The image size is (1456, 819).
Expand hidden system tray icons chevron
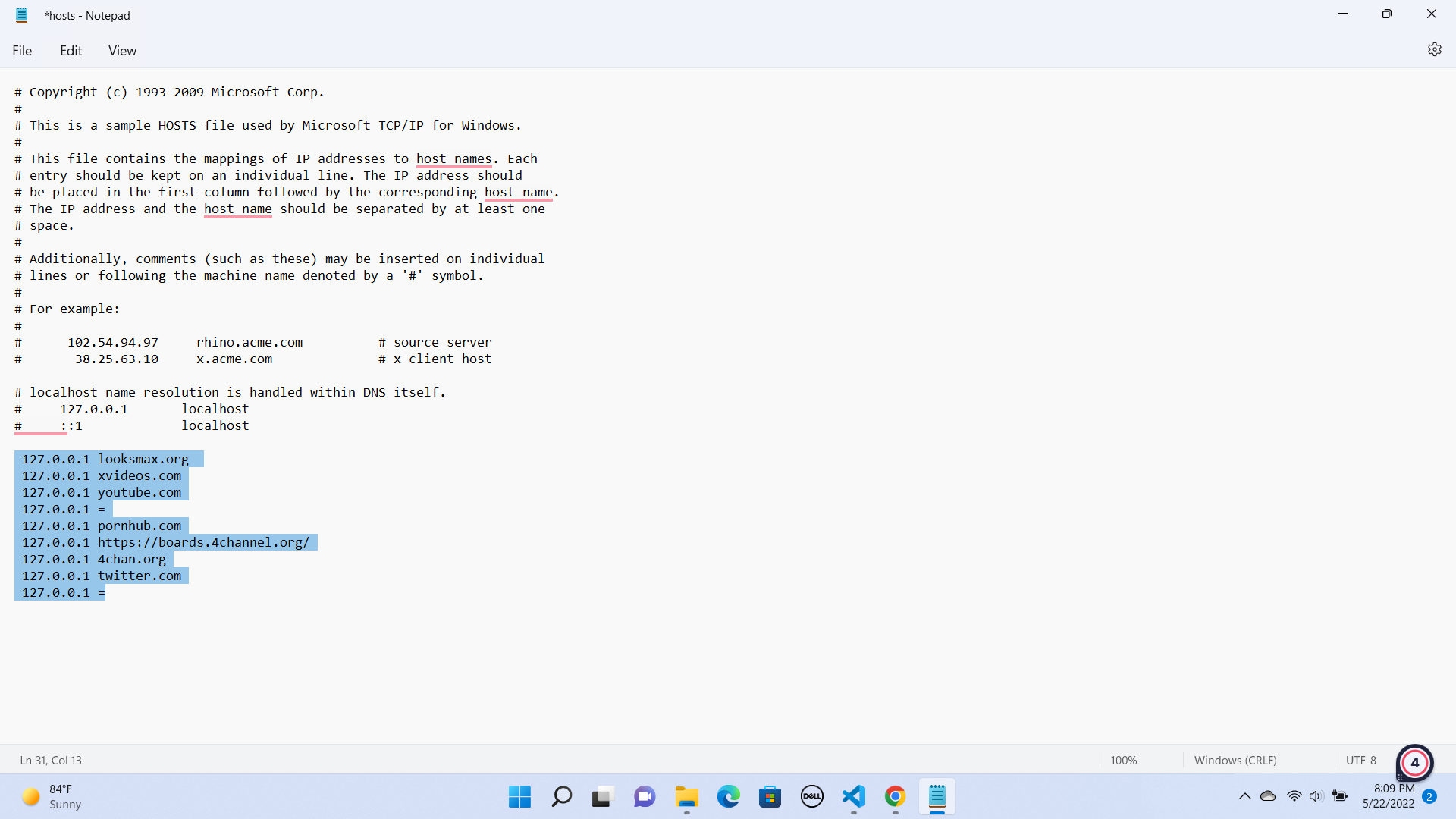tap(1244, 796)
